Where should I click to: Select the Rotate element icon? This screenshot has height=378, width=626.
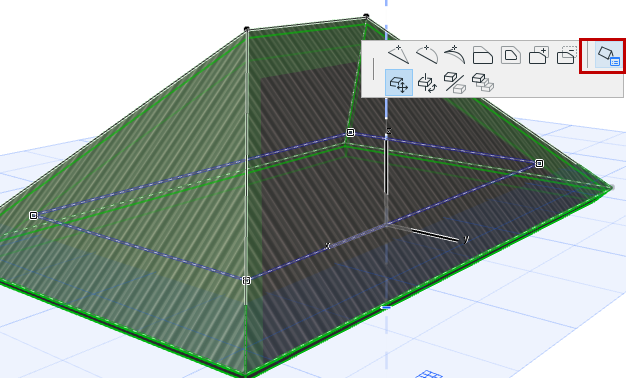click(427, 83)
